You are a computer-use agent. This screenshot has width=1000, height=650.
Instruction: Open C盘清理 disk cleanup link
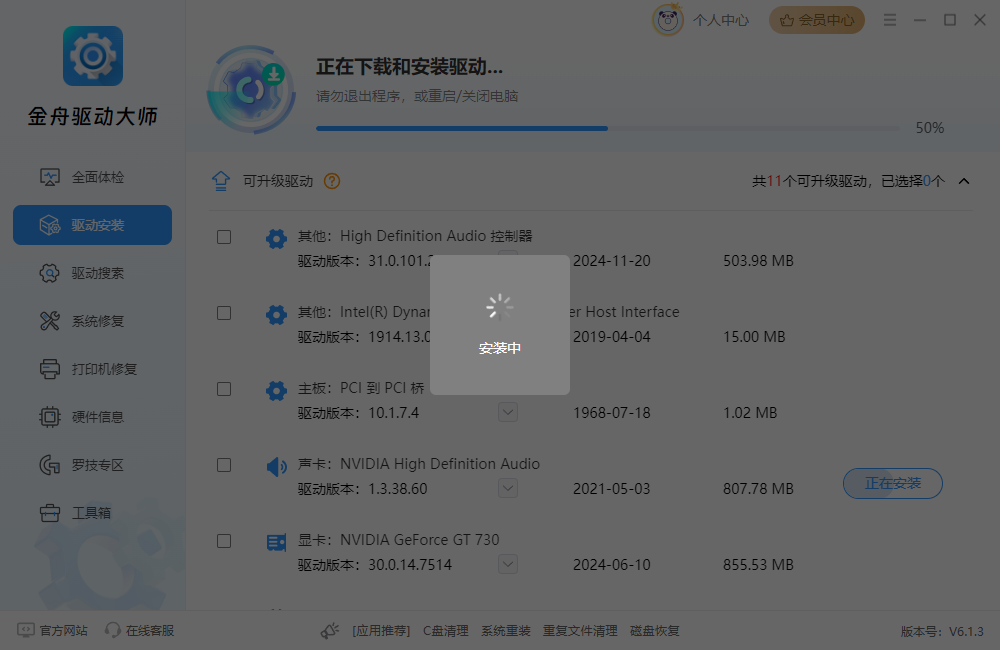tap(446, 631)
